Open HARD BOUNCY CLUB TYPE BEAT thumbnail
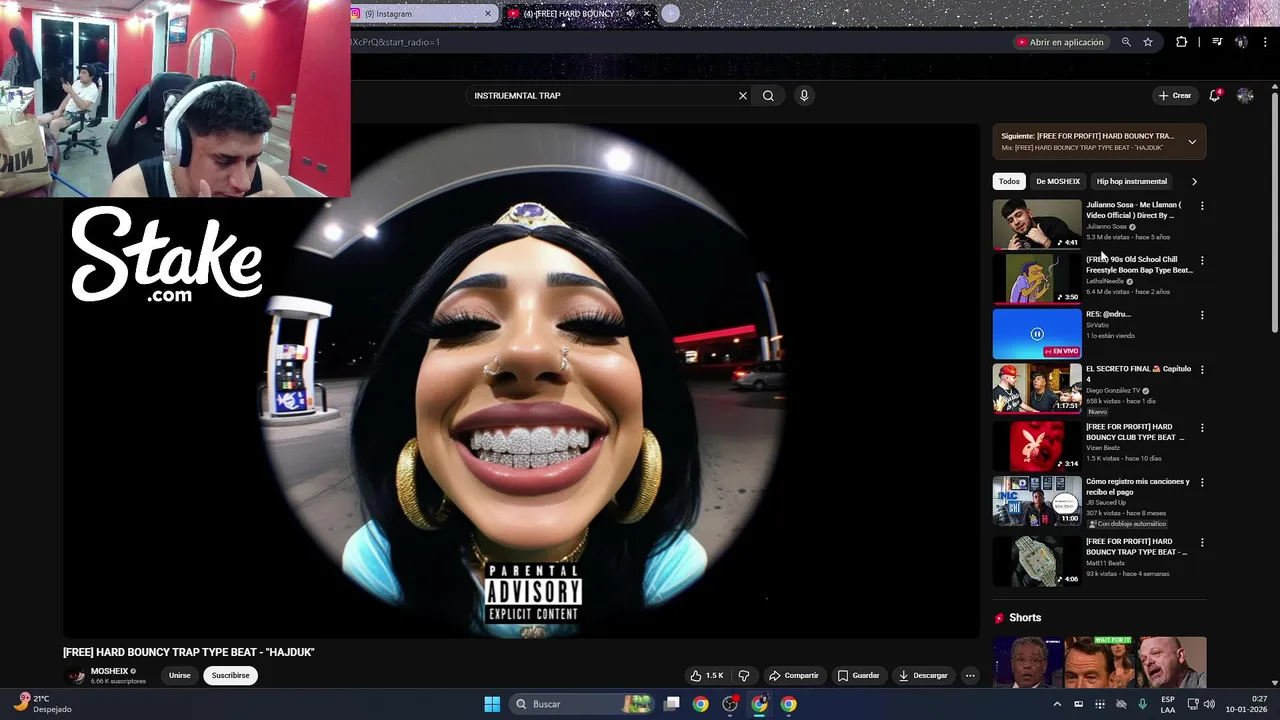Screen dimensions: 1280x720 tap(1037, 446)
